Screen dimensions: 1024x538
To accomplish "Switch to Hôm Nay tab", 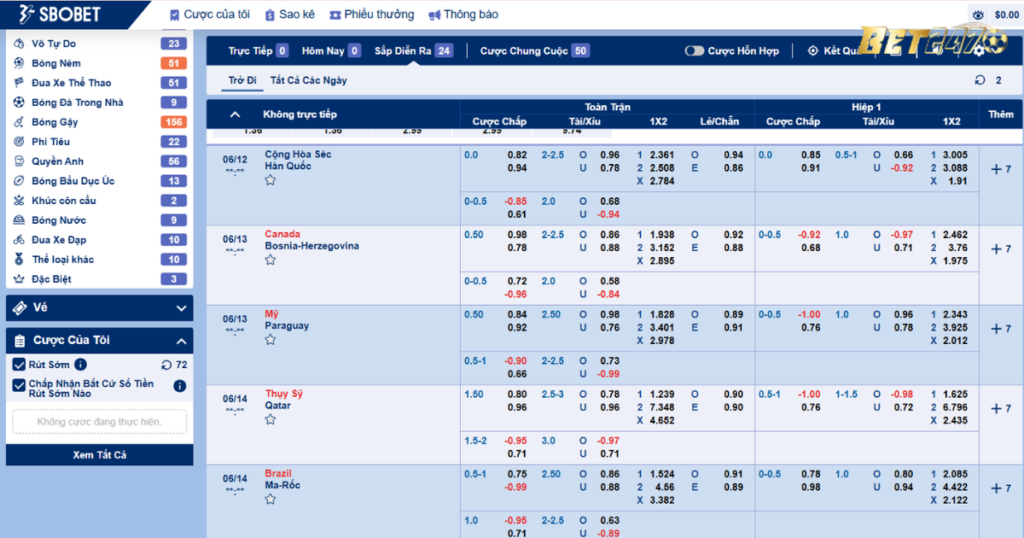I will tap(331, 51).
